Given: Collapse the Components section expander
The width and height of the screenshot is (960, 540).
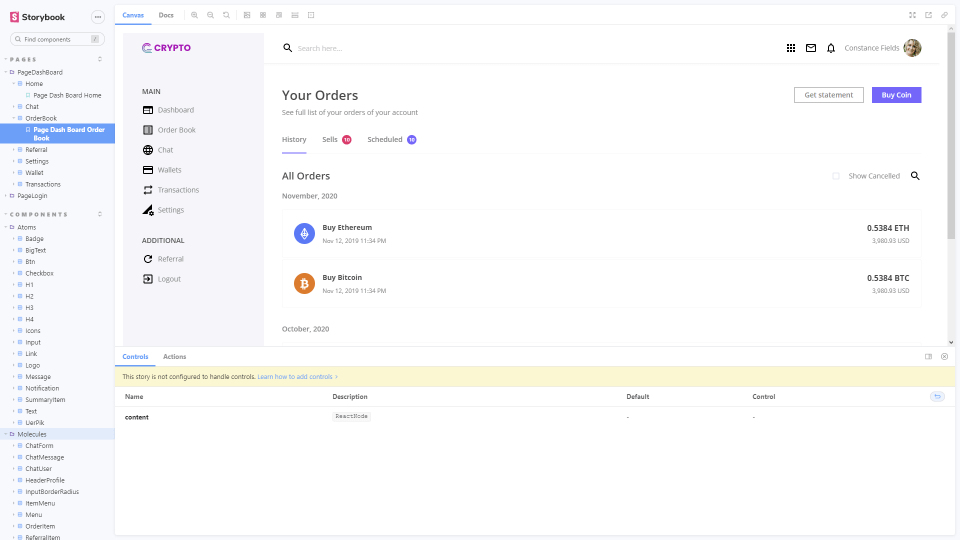Looking at the screenshot, I should click(x=100, y=214).
